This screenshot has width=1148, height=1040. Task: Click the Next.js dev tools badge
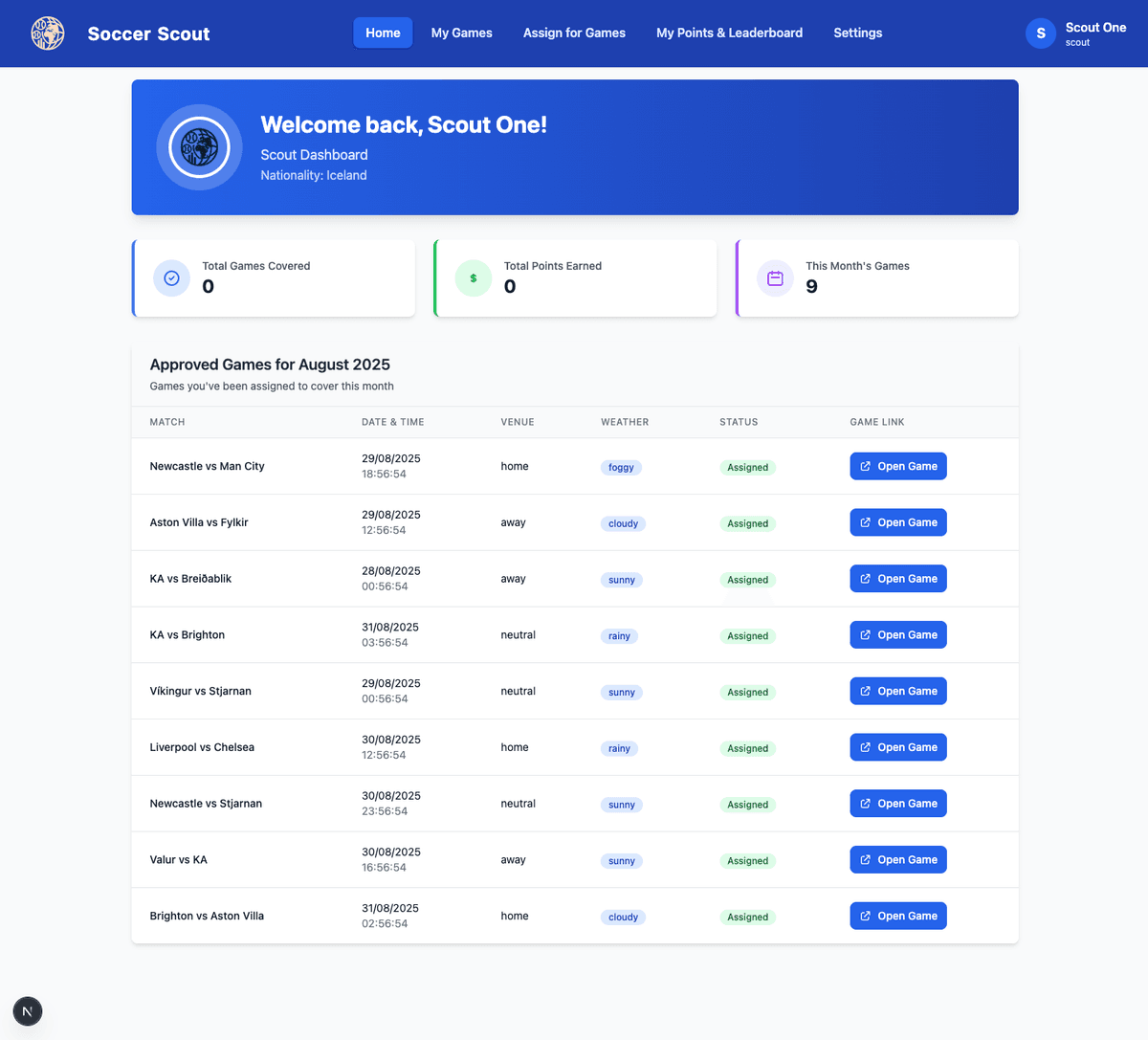click(x=28, y=1011)
